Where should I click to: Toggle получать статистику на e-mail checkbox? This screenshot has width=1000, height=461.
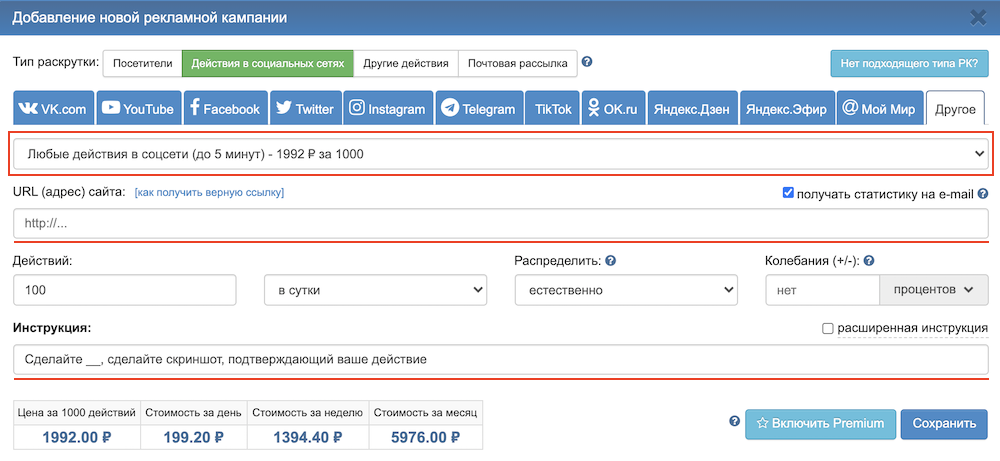click(789, 193)
